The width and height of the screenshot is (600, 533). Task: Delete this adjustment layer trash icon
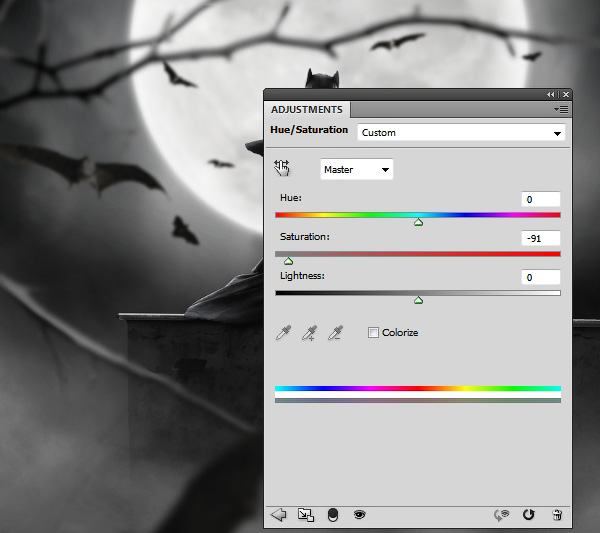[558, 515]
